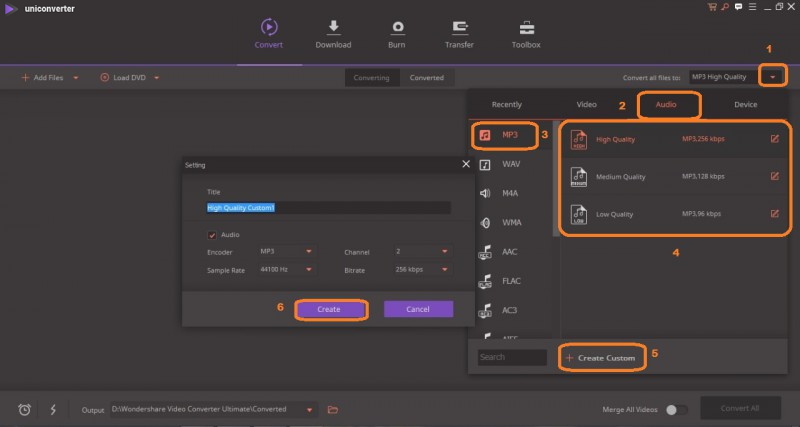This screenshot has width=800, height=427.
Task: Click the high speed lightning icon
Action: 53,409
